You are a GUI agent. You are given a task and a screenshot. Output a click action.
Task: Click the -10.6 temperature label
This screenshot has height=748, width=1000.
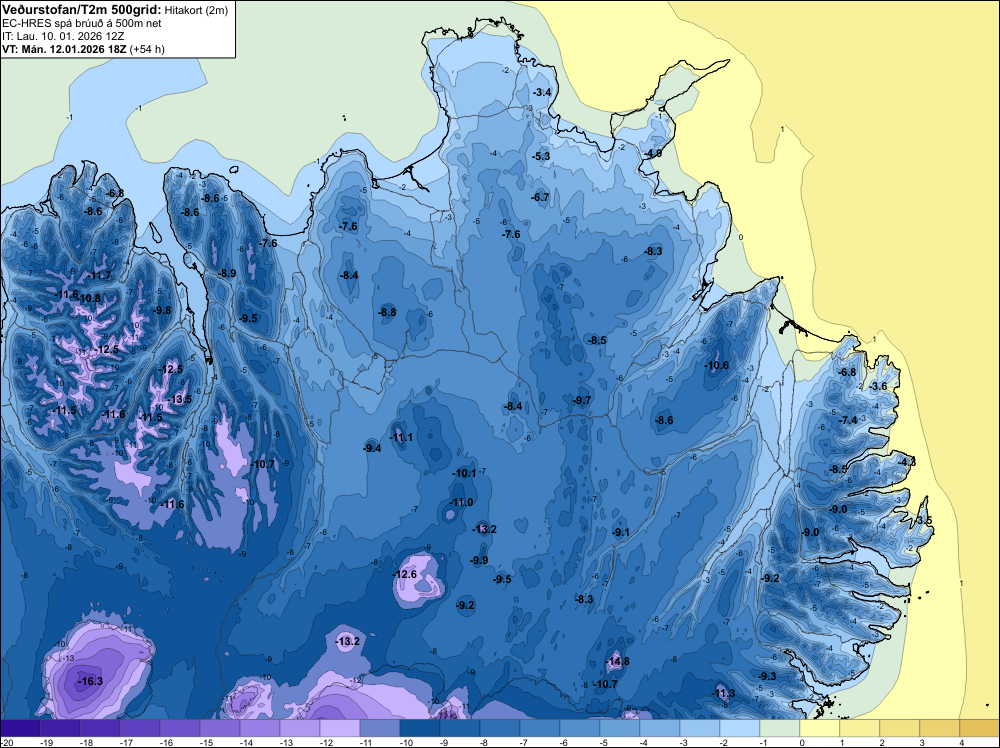point(716,365)
